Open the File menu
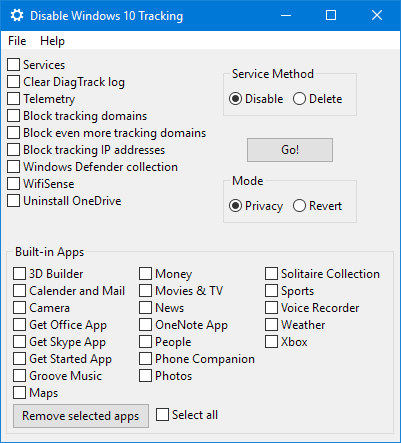The width and height of the screenshot is (401, 443). click(x=17, y=41)
